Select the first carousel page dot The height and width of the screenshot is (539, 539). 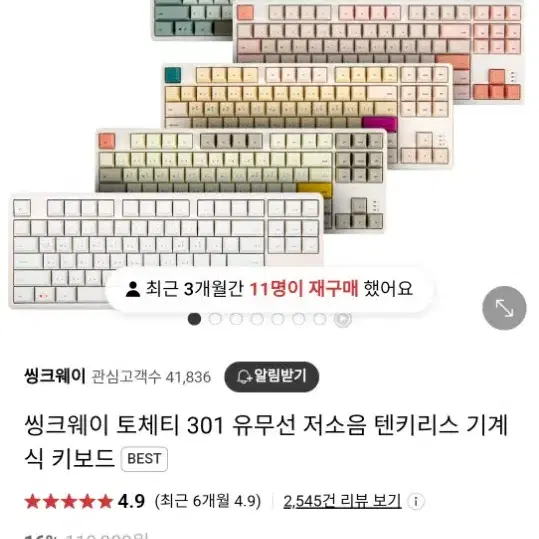(x=194, y=319)
